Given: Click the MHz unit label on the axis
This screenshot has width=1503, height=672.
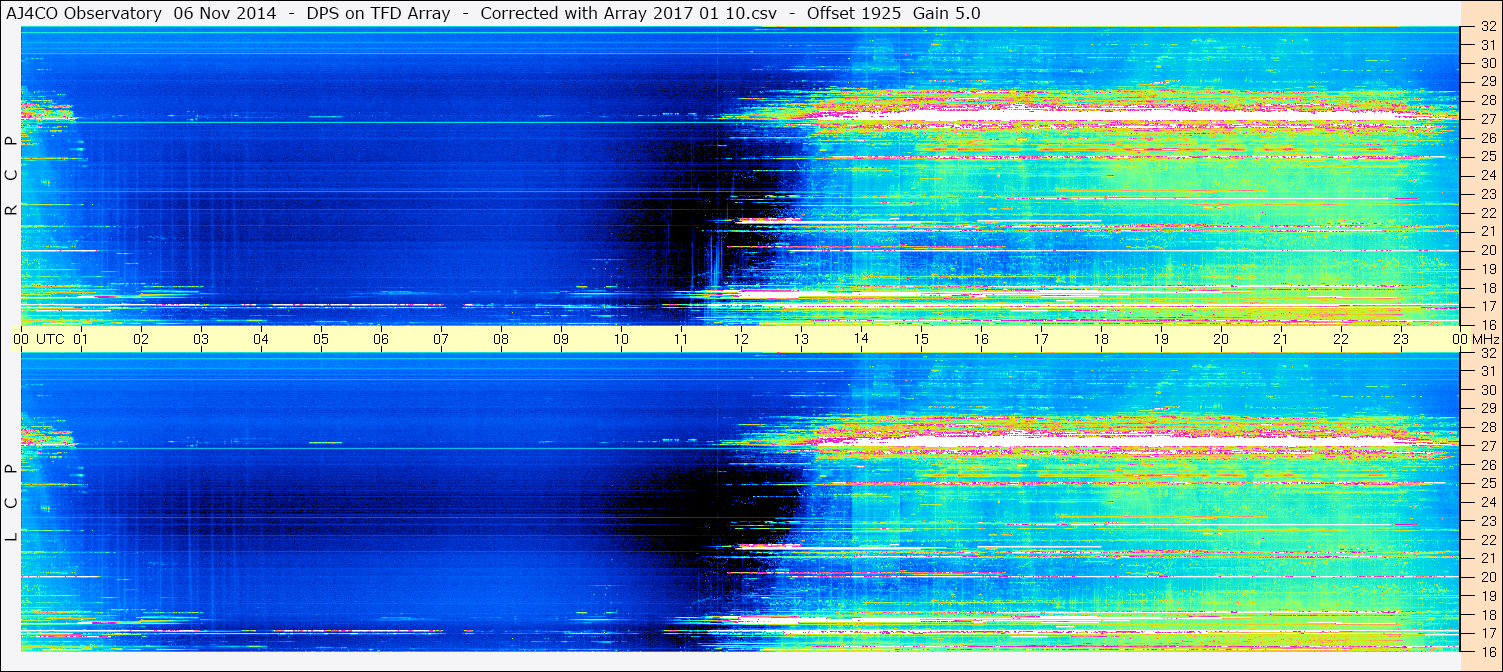Looking at the screenshot, I should click(1485, 339).
